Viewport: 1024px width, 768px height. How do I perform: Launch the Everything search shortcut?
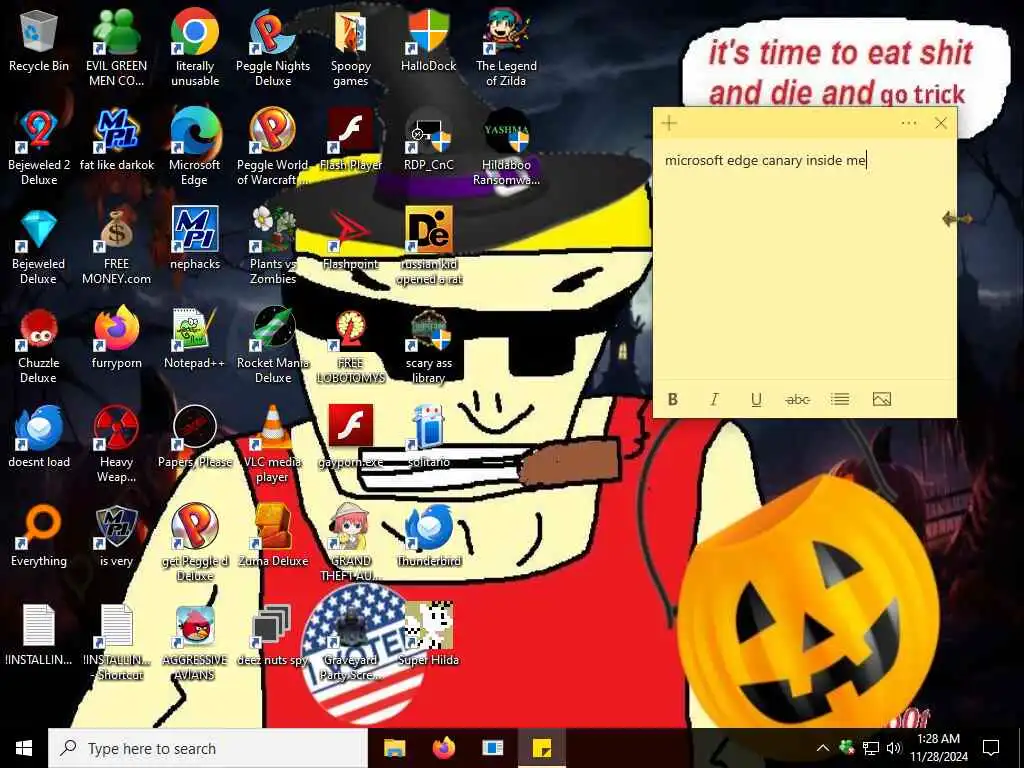pos(39,536)
